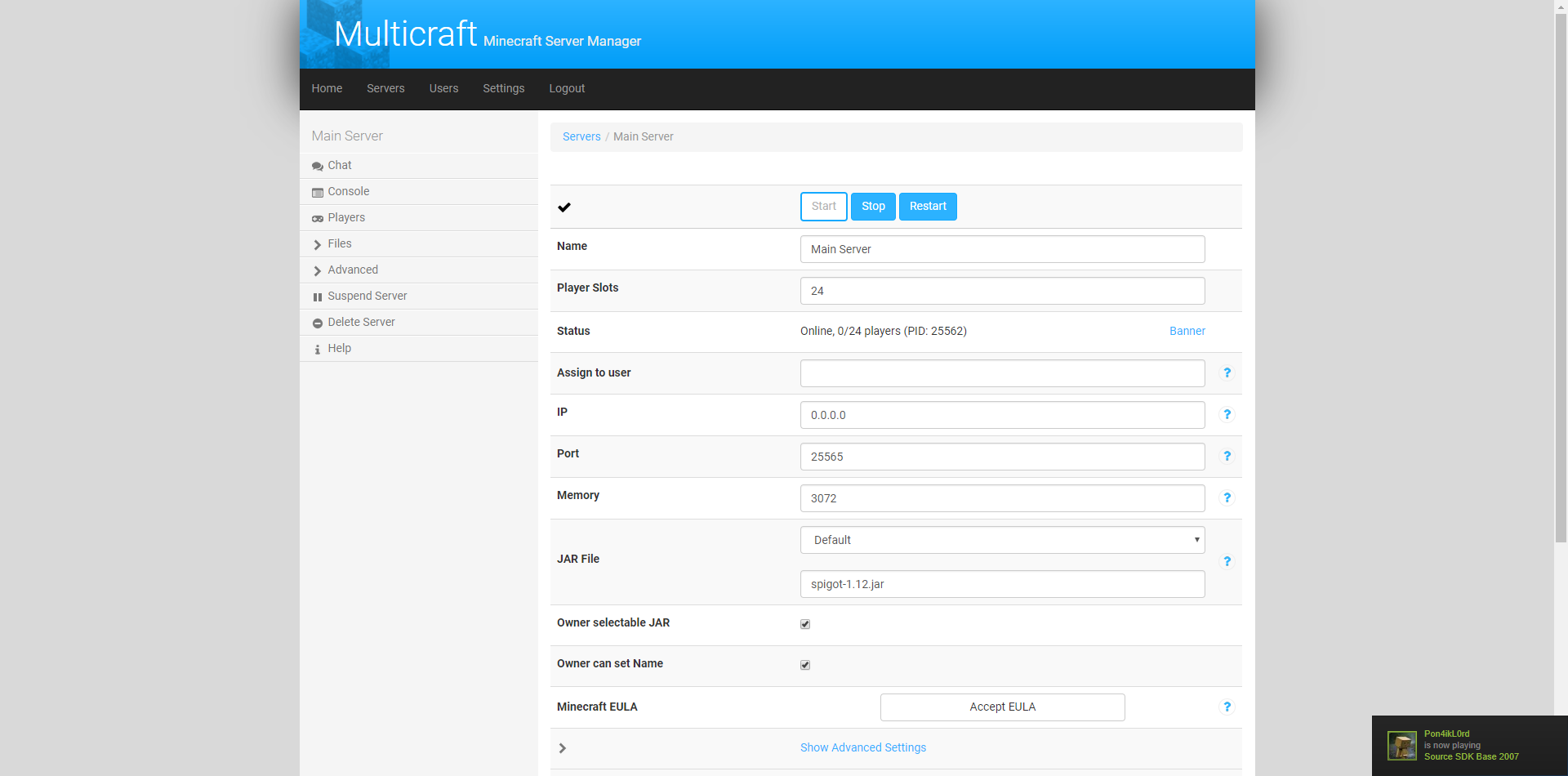Open the help tooltip for Port
The width and height of the screenshot is (1568, 776).
(x=1227, y=456)
